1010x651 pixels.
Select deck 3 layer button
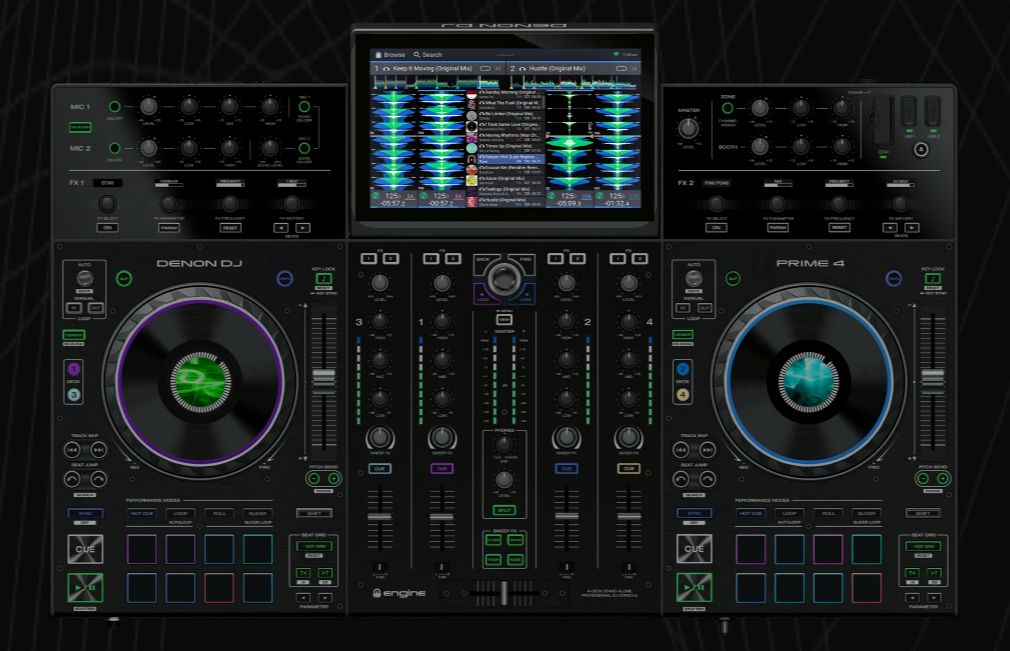point(73,394)
